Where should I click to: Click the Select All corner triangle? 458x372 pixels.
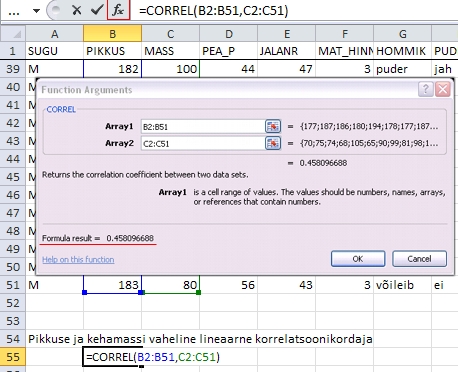pos(13,34)
